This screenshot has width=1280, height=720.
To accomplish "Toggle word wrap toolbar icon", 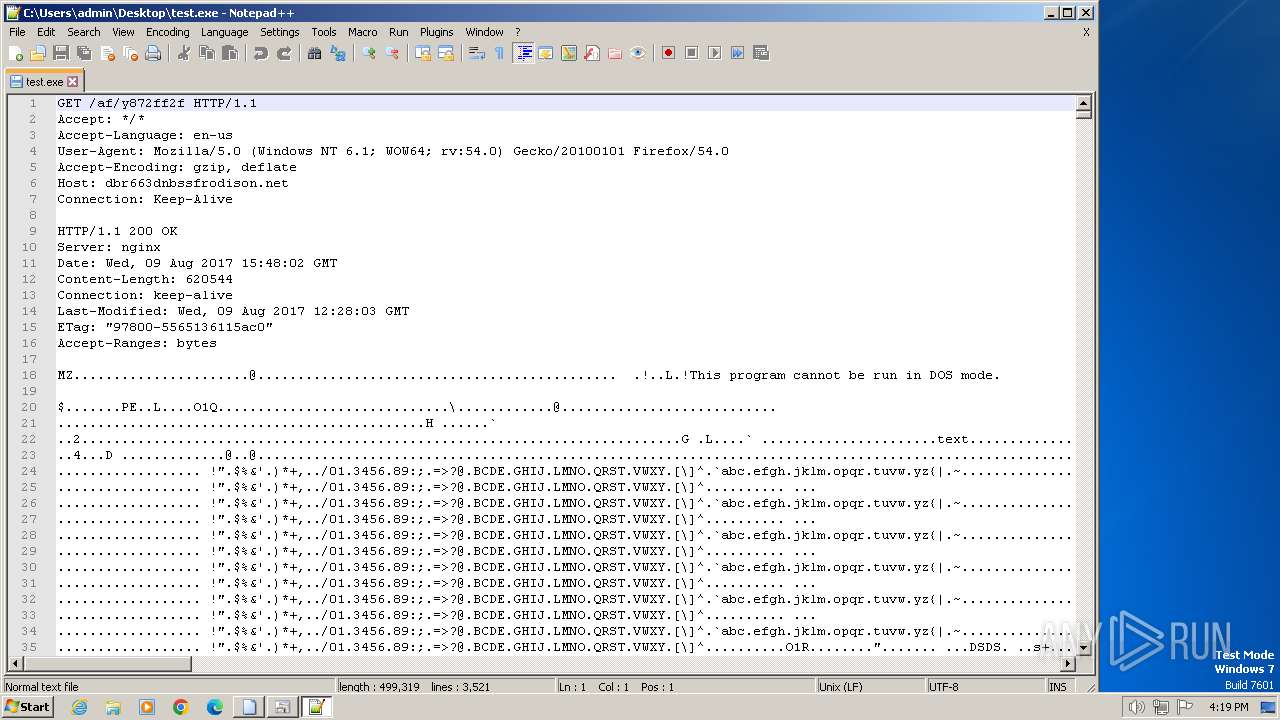I will click(x=477, y=53).
